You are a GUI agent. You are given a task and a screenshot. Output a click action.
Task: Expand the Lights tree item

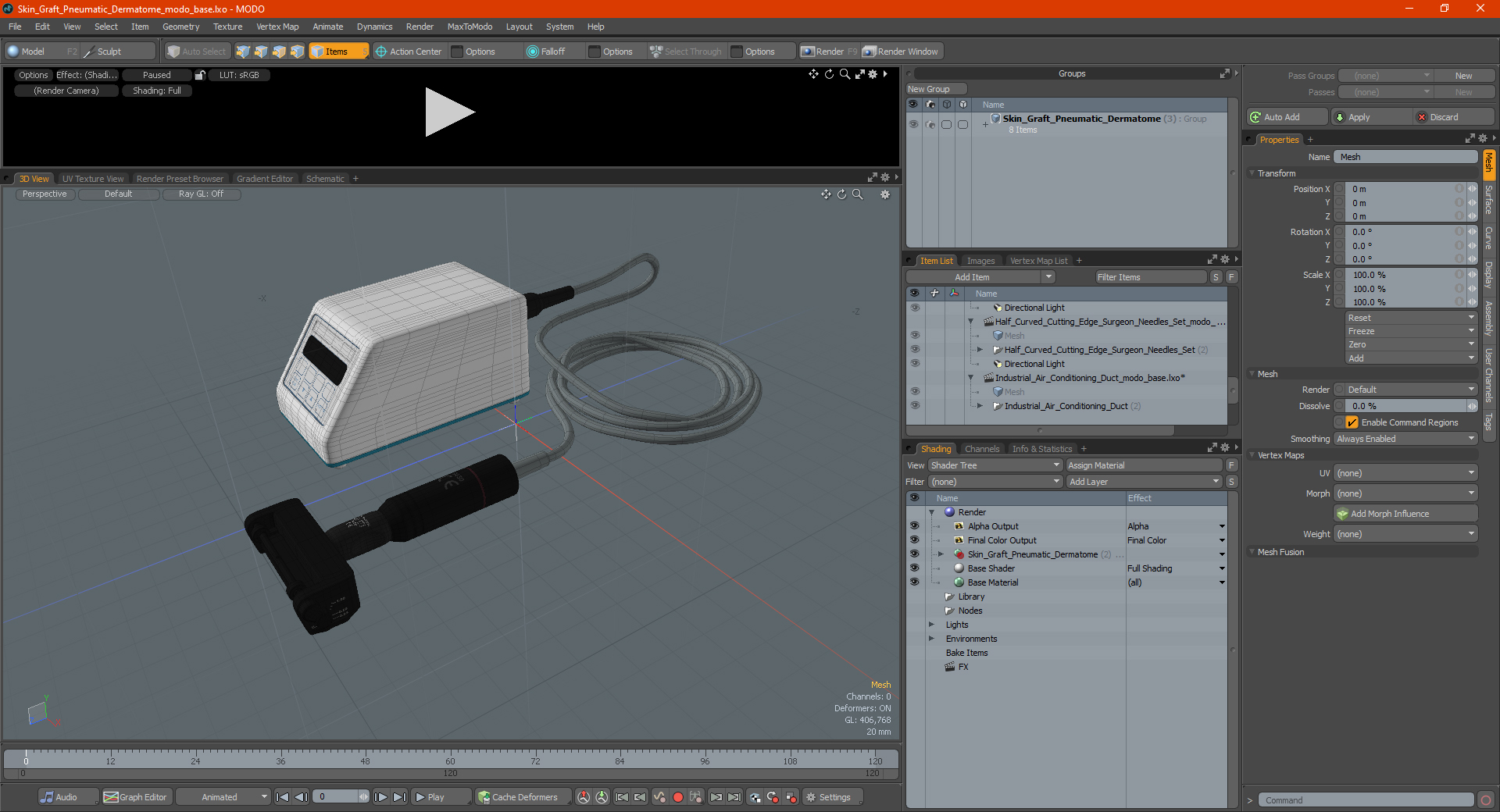pyautogui.click(x=931, y=625)
